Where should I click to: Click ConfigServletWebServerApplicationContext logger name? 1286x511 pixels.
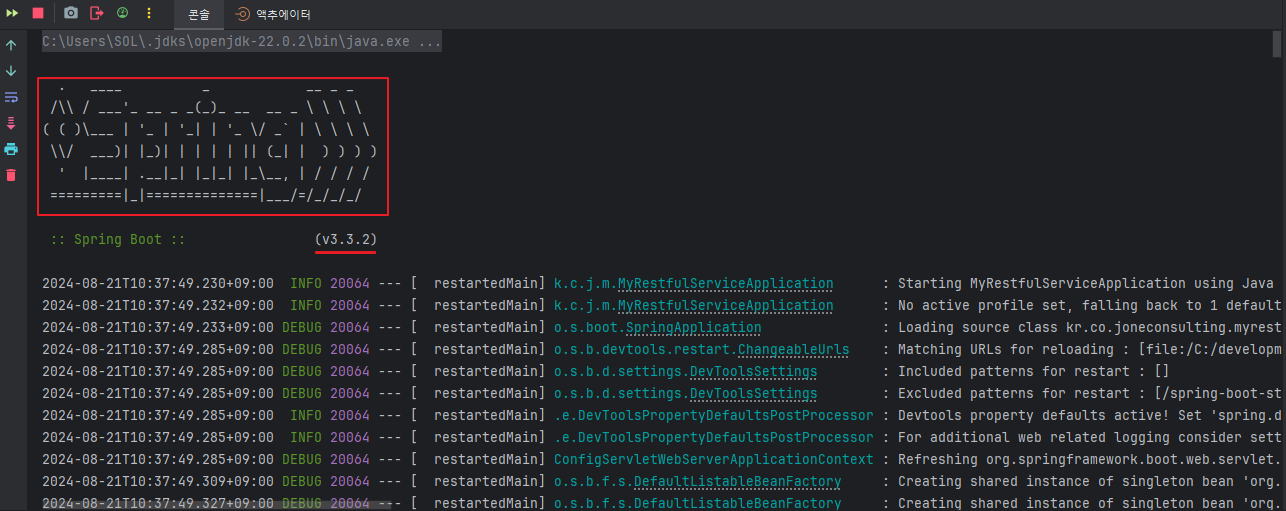(713, 460)
